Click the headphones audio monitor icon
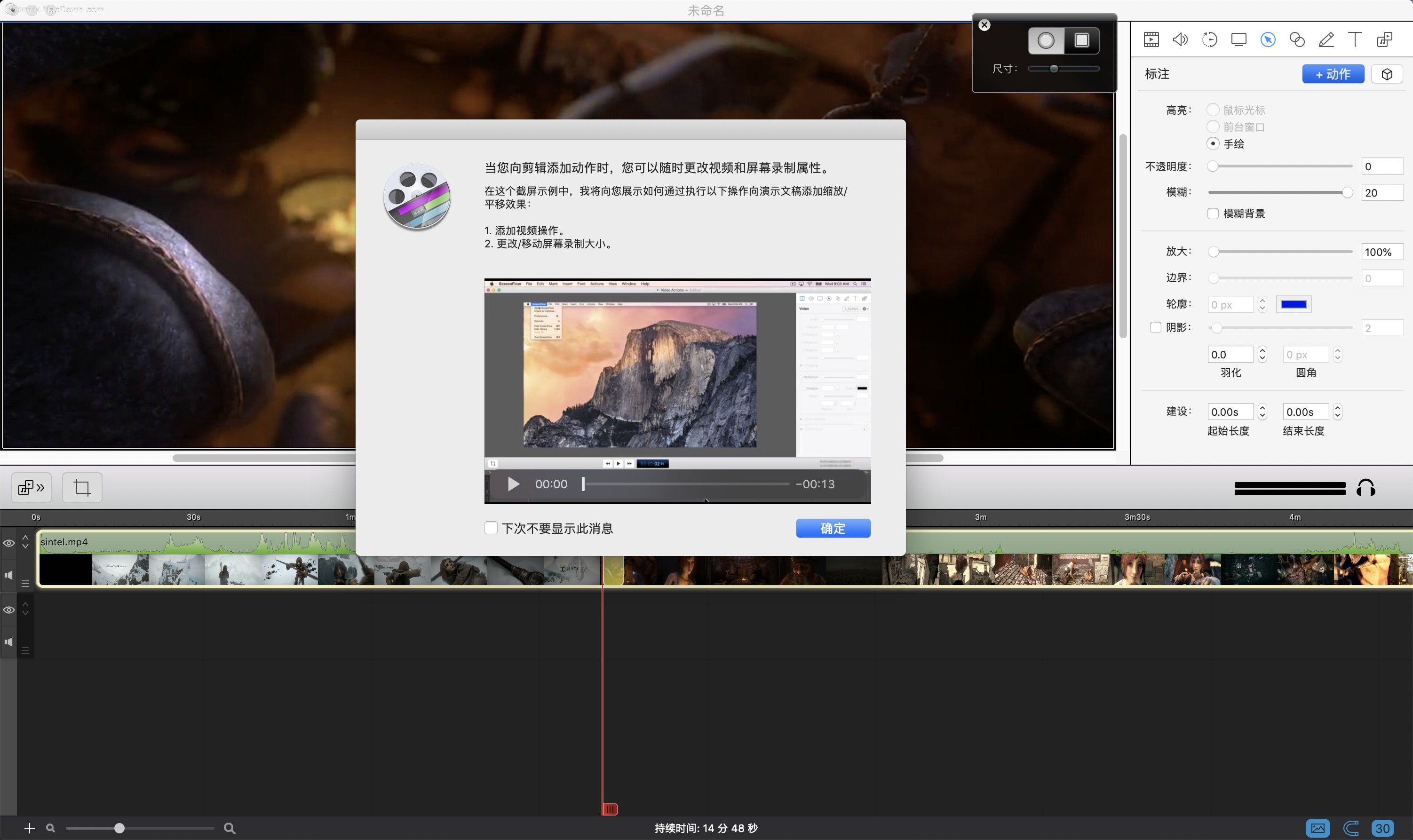1413x840 pixels. tap(1366, 487)
